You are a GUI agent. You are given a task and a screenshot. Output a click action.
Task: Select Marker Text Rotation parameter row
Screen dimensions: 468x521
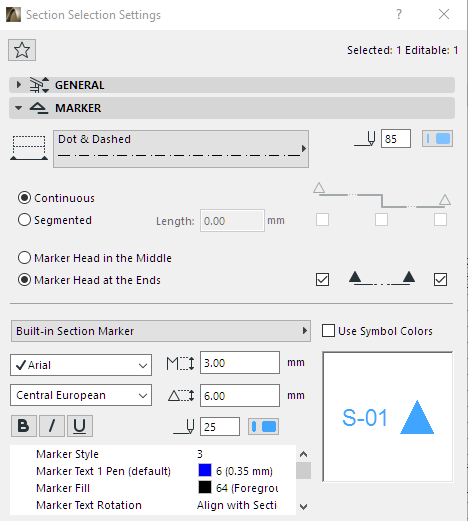(153, 505)
